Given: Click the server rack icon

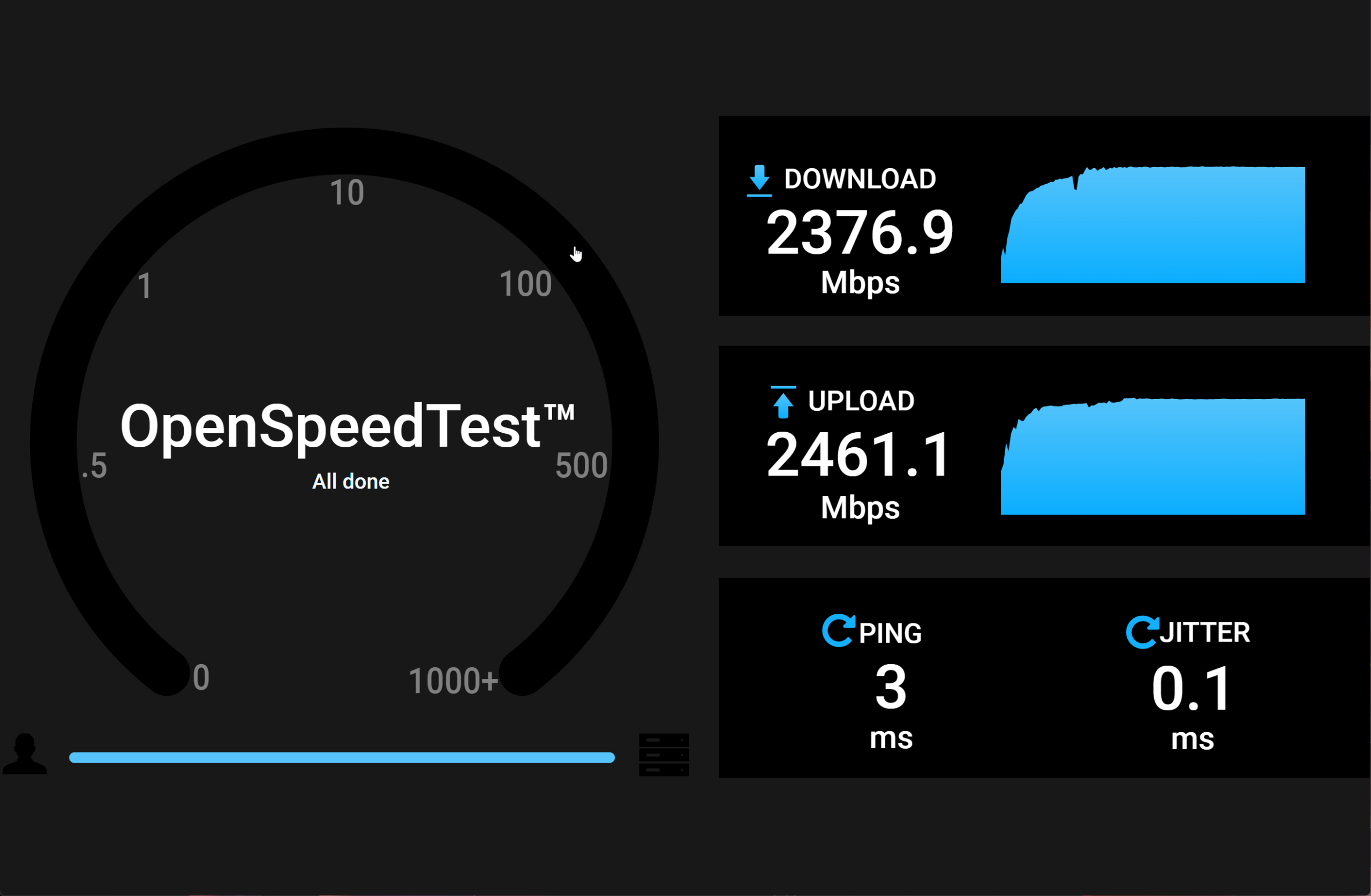Looking at the screenshot, I should 664,754.
